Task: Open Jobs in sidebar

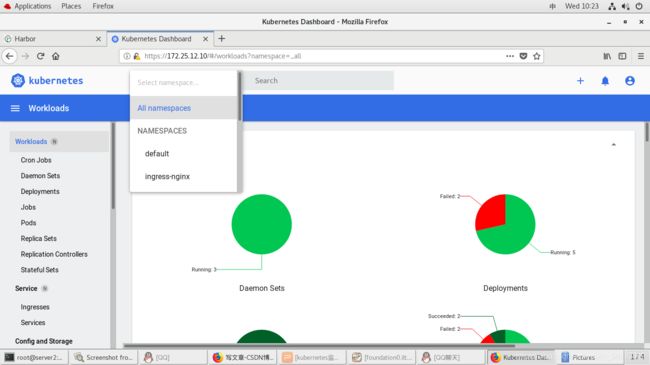Action: click(x=28, y=207)
